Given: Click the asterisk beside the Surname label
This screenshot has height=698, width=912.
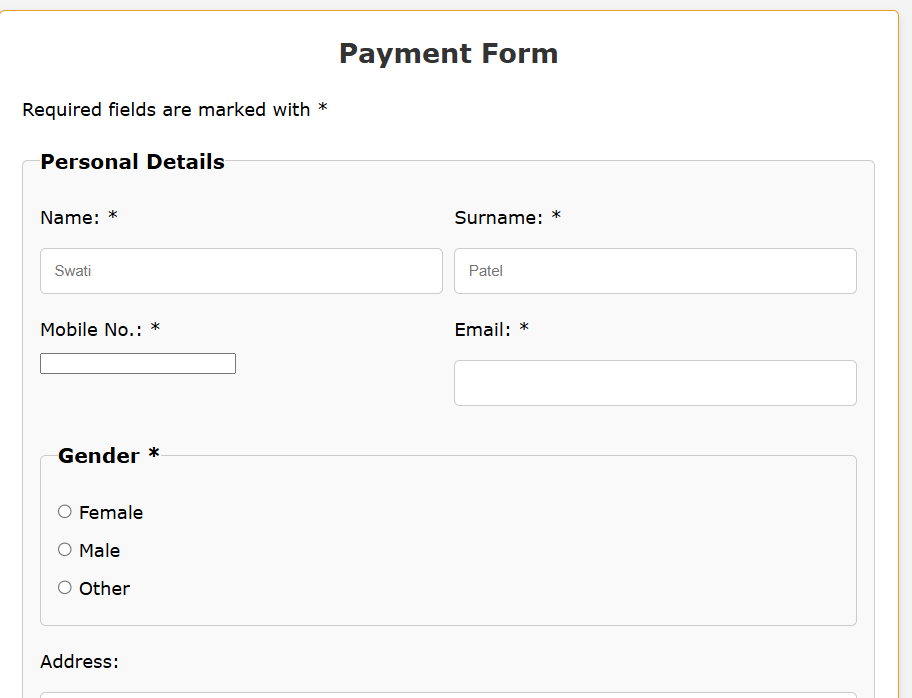Looking at the screenshot, I should coord(556,216).
